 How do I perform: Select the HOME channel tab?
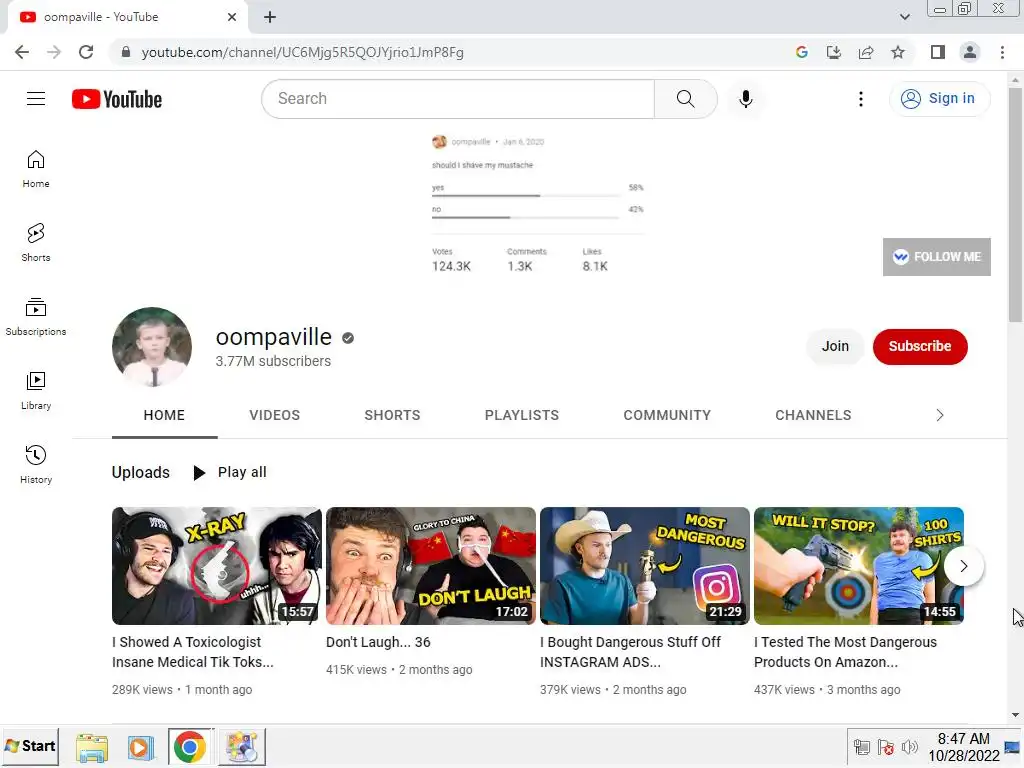click(x=165, y=415)
